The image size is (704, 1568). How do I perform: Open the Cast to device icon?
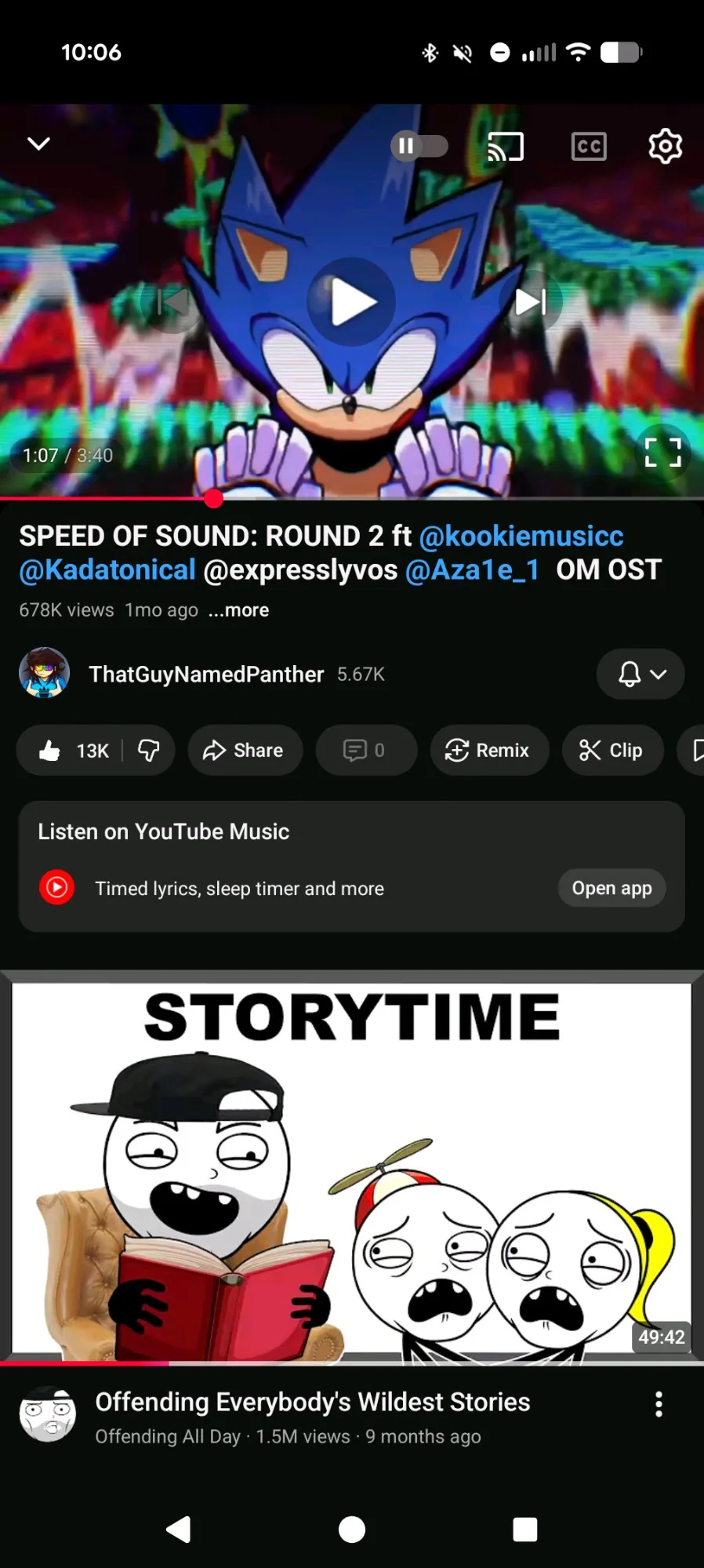tap(506, 146)
